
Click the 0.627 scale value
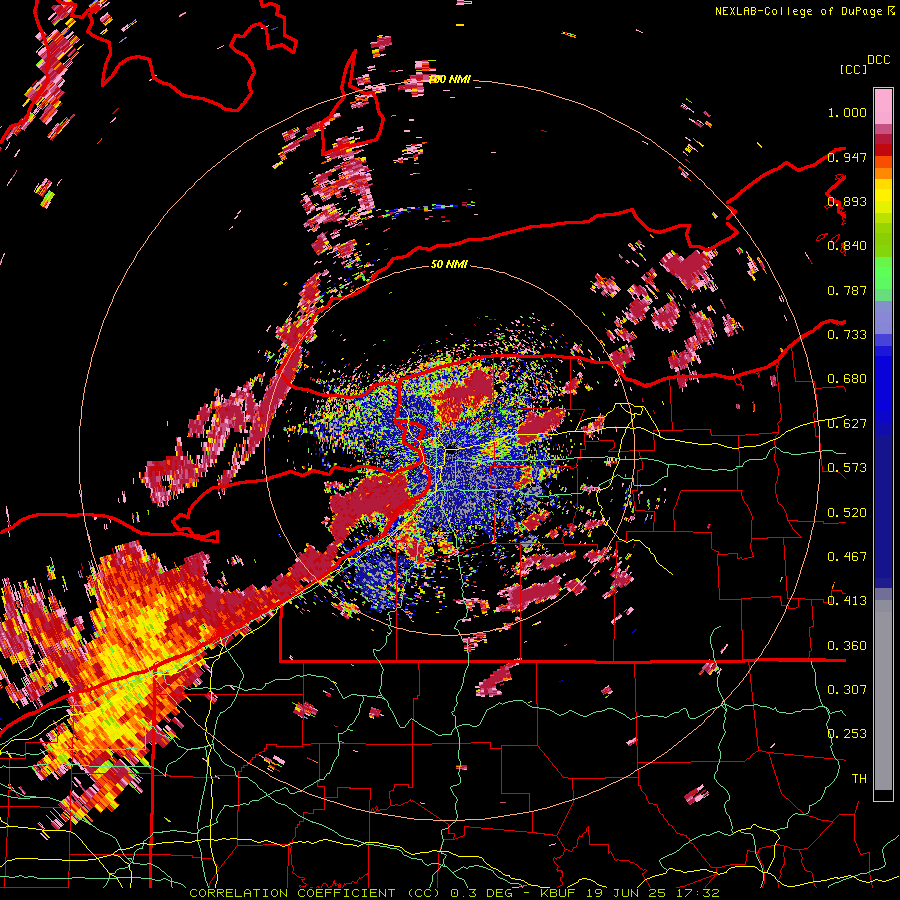tap(847, 424)
